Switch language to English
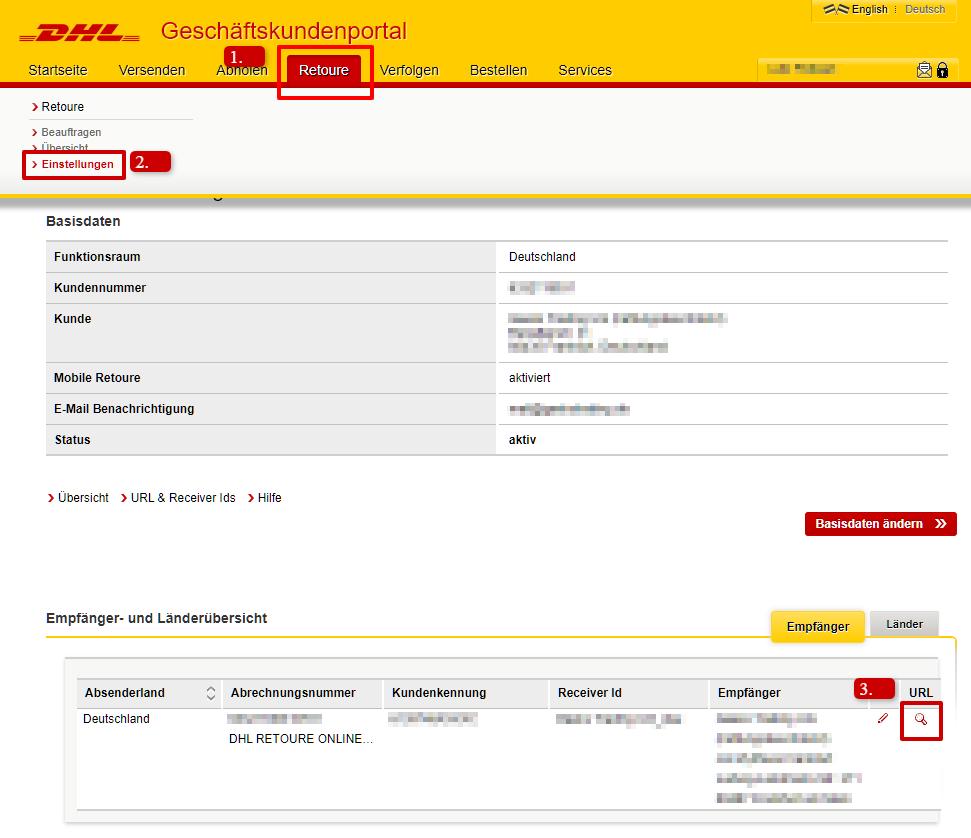The height and width of the screenshot is (838, 971). 869,9
